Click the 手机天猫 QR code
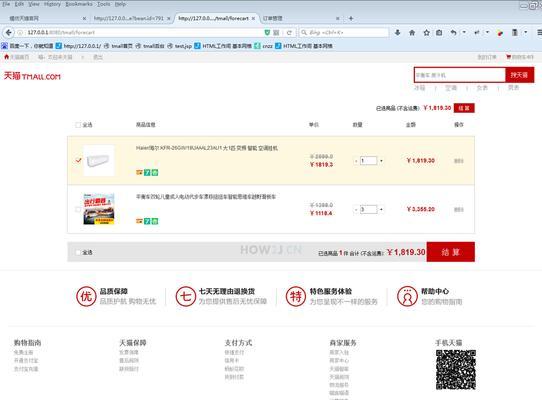542x400 pixels. point(456,370)
